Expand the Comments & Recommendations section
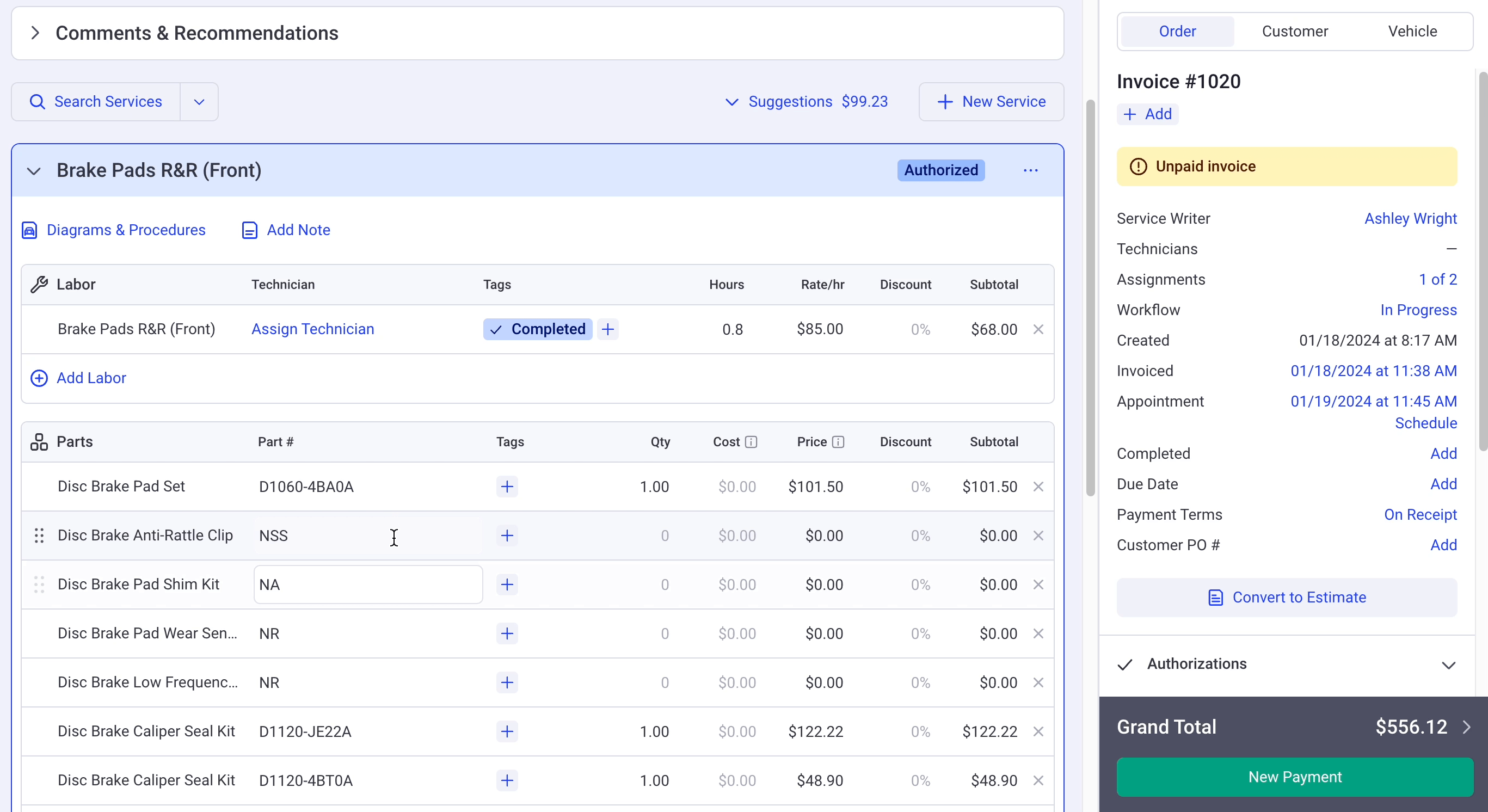Image resolution: width=1488 pixels, height=812 pixels. click(x=35, y=33)
